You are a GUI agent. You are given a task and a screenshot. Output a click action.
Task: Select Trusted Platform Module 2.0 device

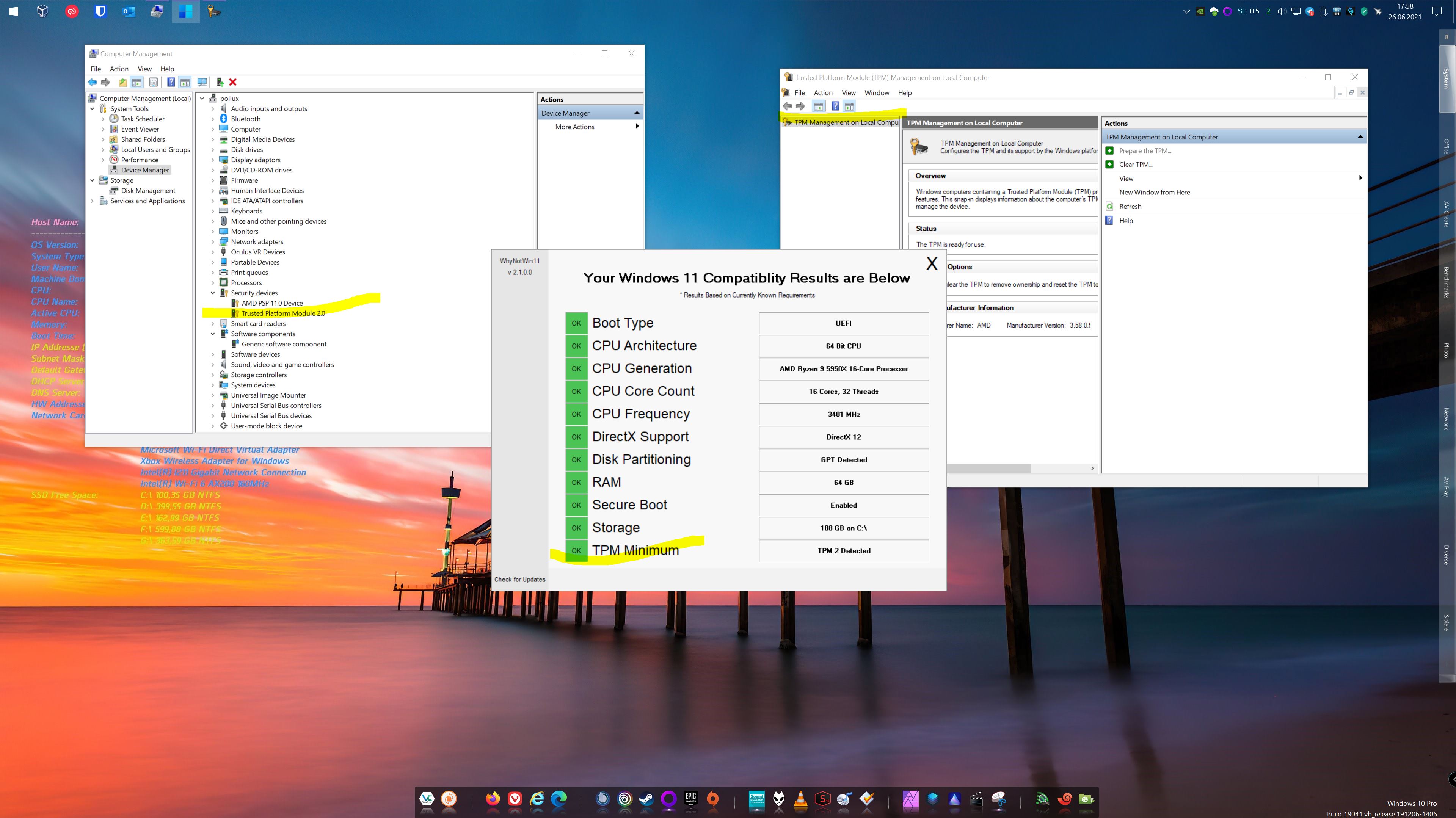coord(282,313)
